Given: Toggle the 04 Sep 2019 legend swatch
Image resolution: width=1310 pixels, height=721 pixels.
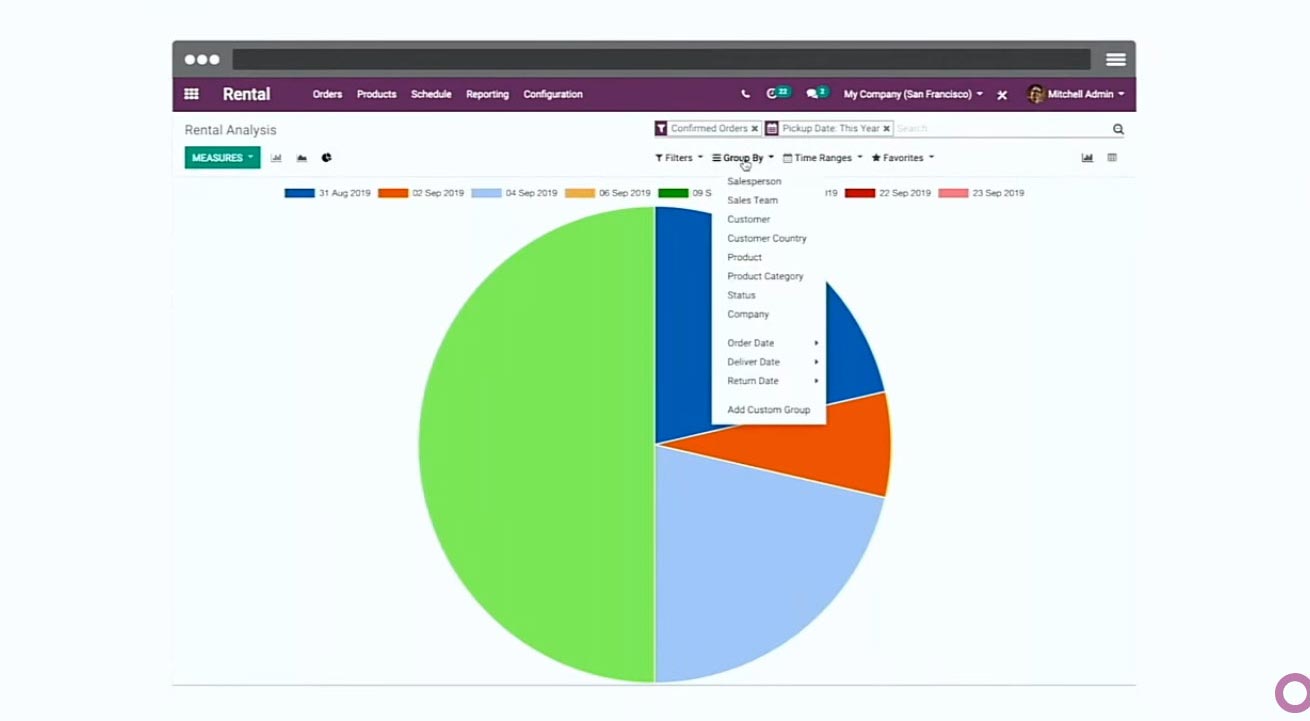Looking at the screenshot, I should [x=486, y=193].
